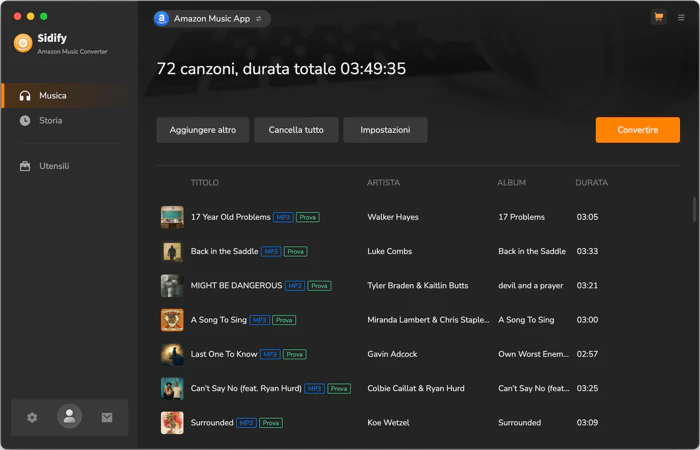Open the user profile avatar icon
Image resolution: width=700 pixels, height=450 pixels.
coord(69,417)
